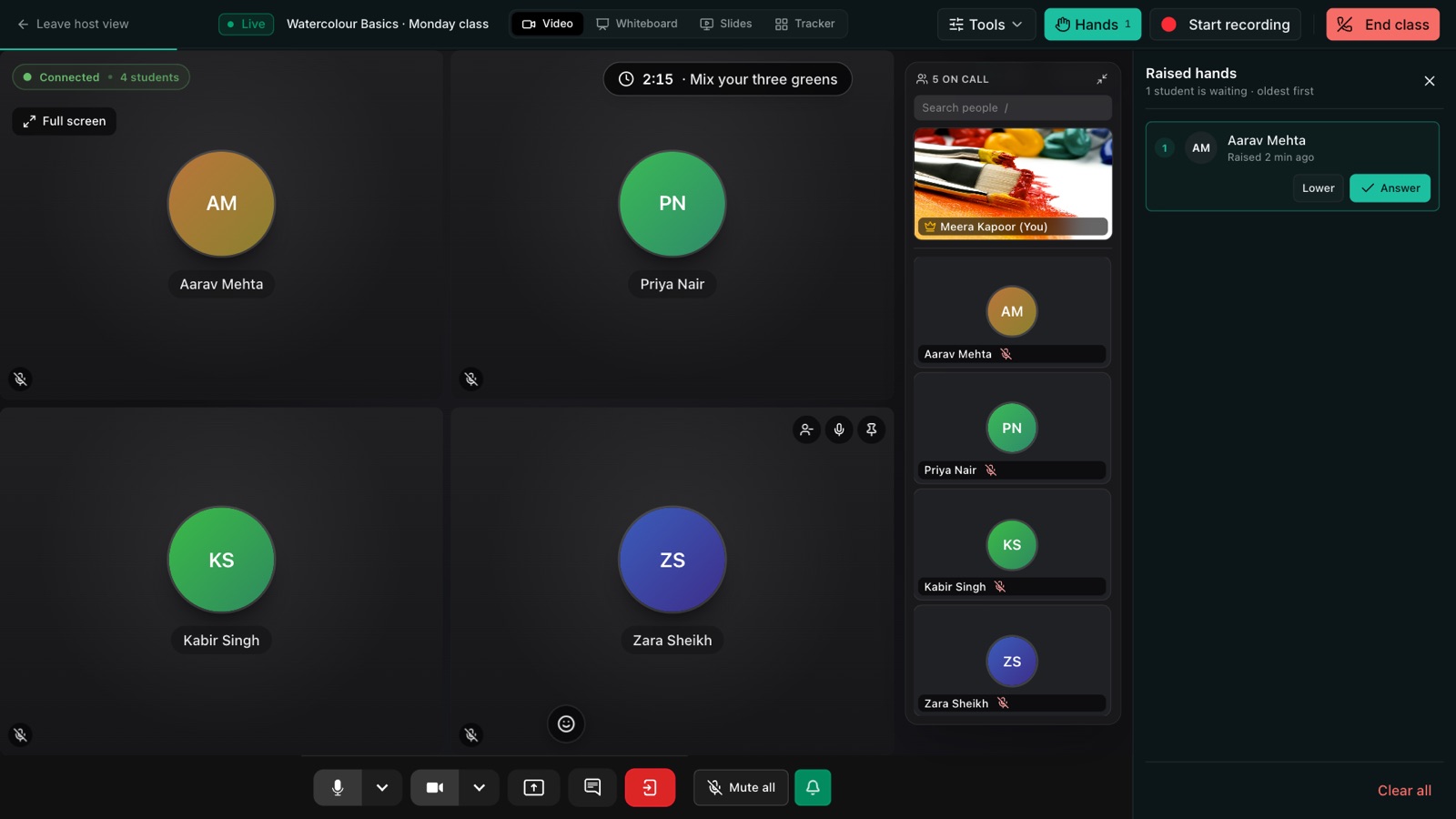Open the chat panel icon
Screen dimensions: 1456x819
coord(592,787)
